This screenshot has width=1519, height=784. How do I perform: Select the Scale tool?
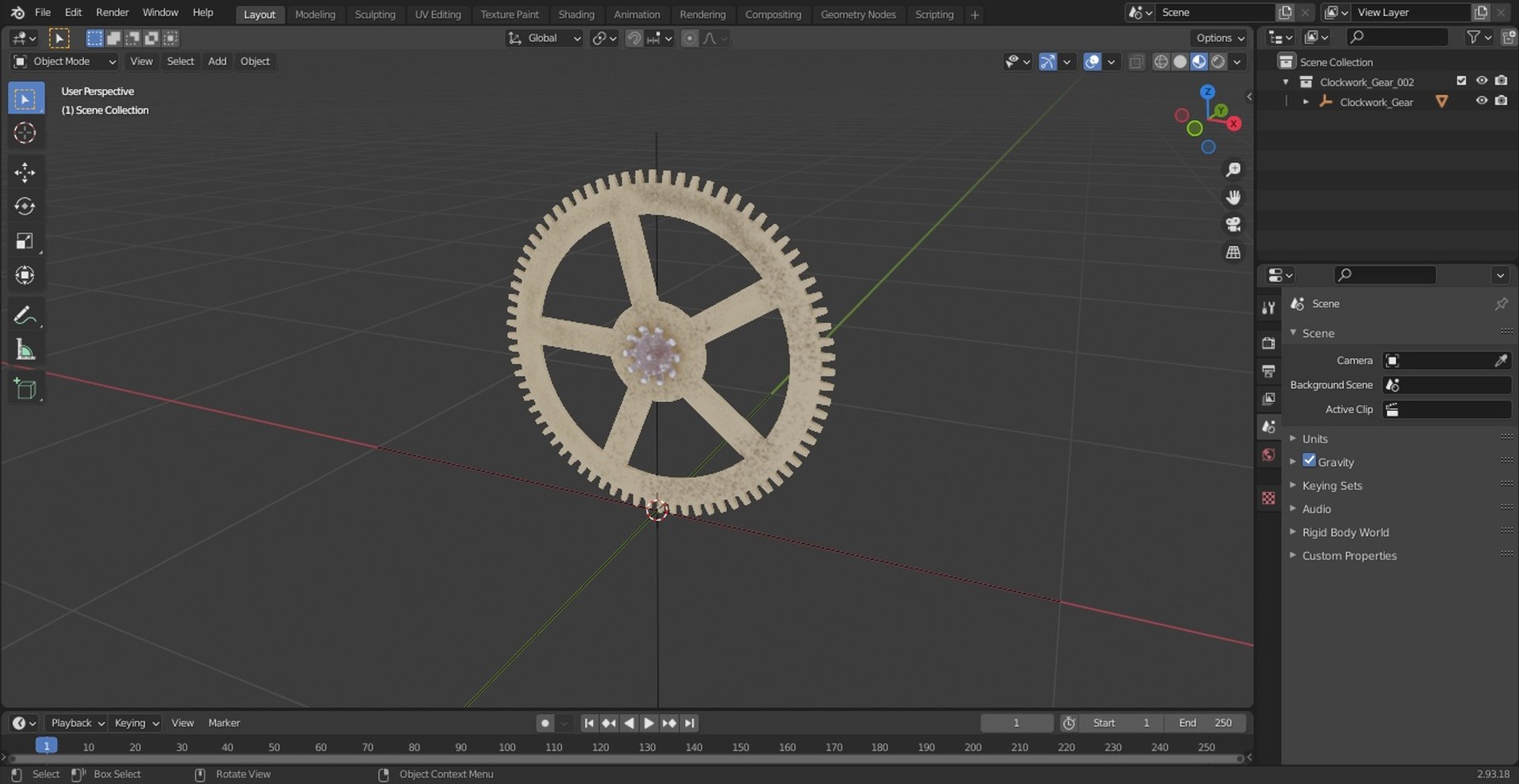click(x=25, y=241)
